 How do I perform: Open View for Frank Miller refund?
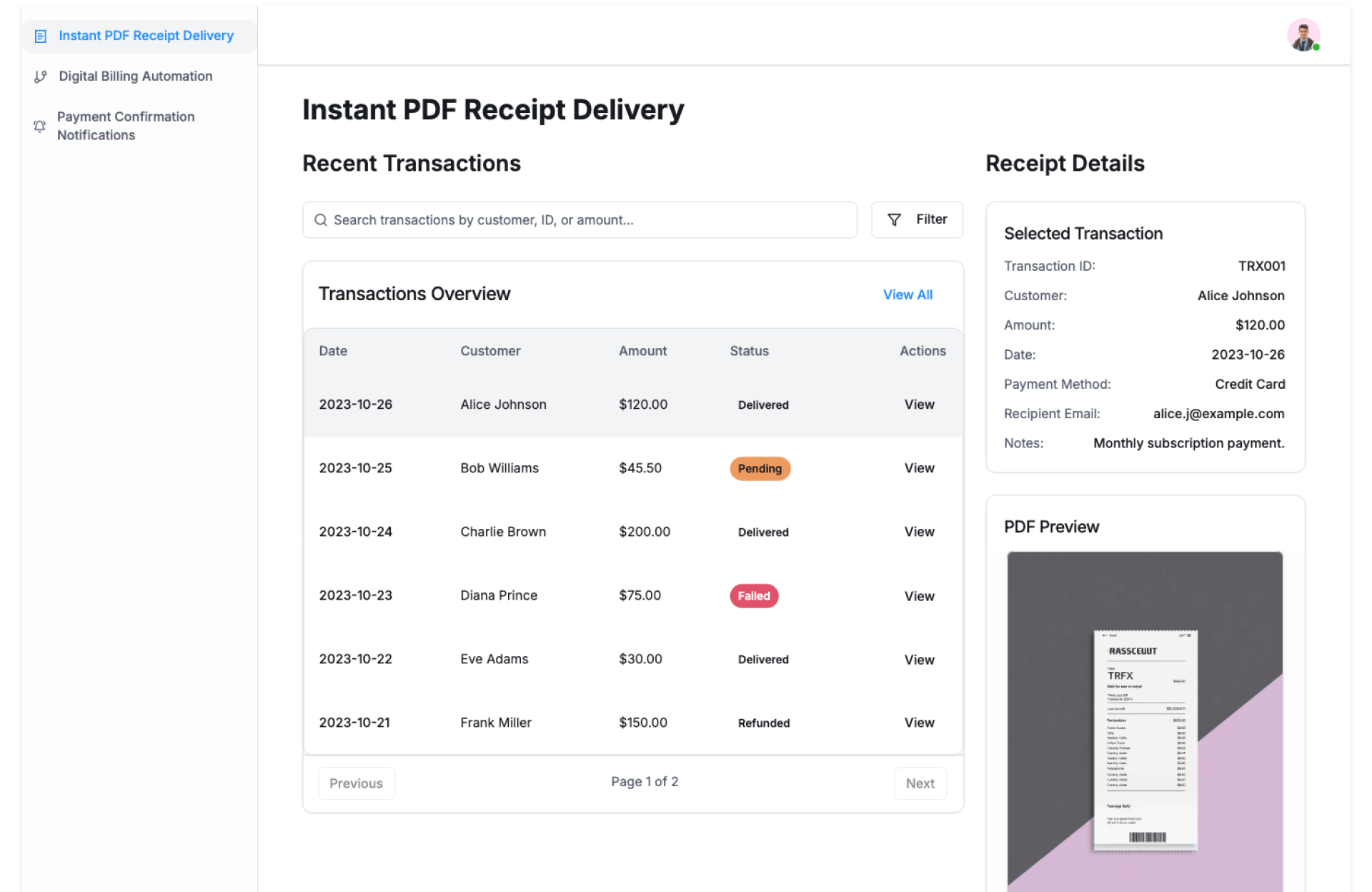[x=919, y=723]
